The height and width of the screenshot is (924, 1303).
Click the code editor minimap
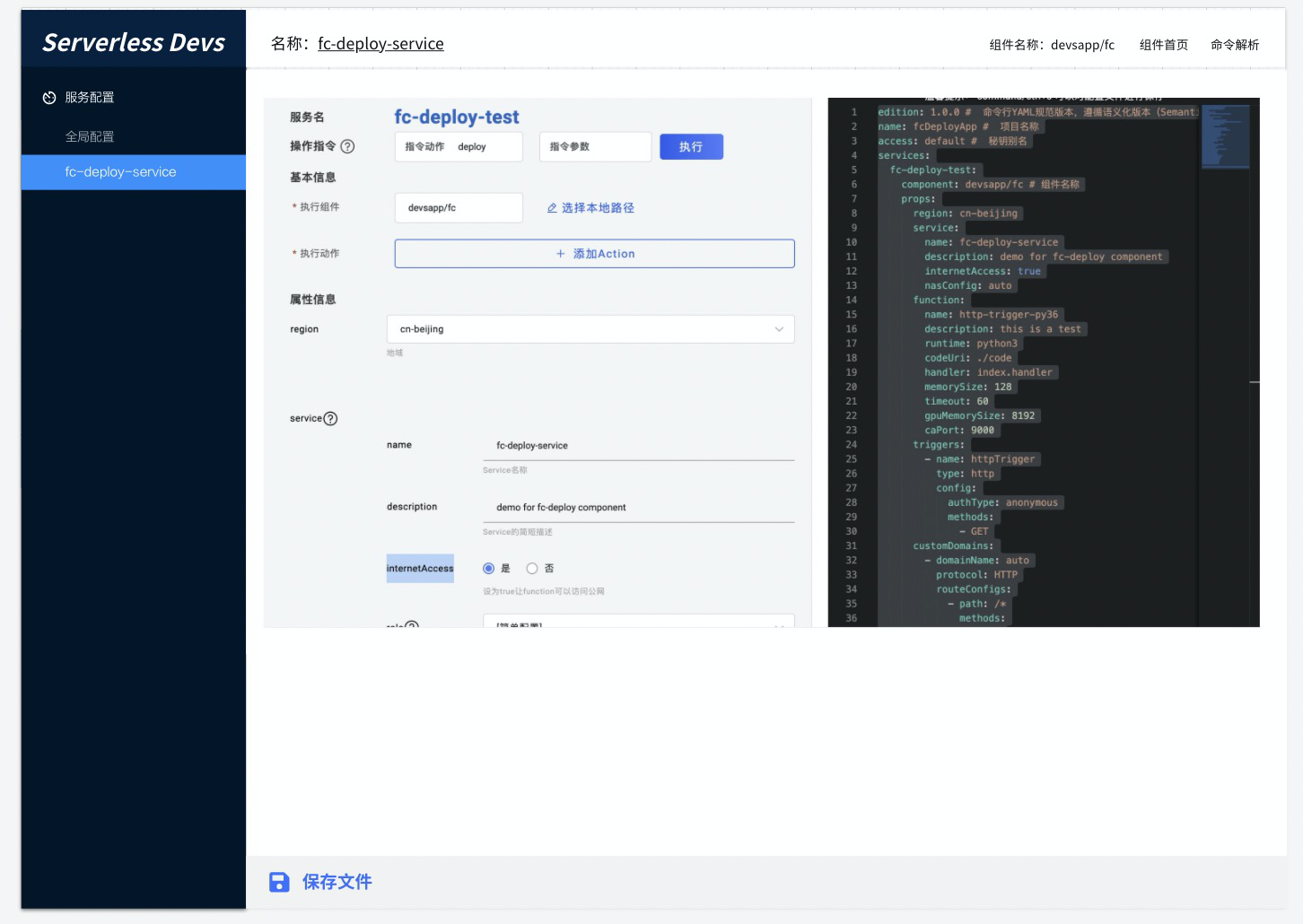tap(1225, 136)
